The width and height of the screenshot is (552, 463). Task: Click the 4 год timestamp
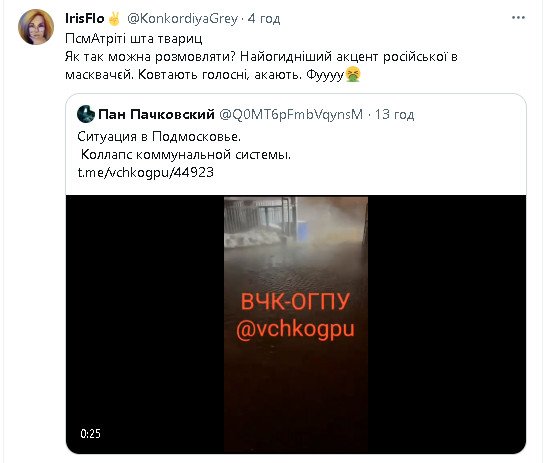pyautogui.click(x=264, y=19)
